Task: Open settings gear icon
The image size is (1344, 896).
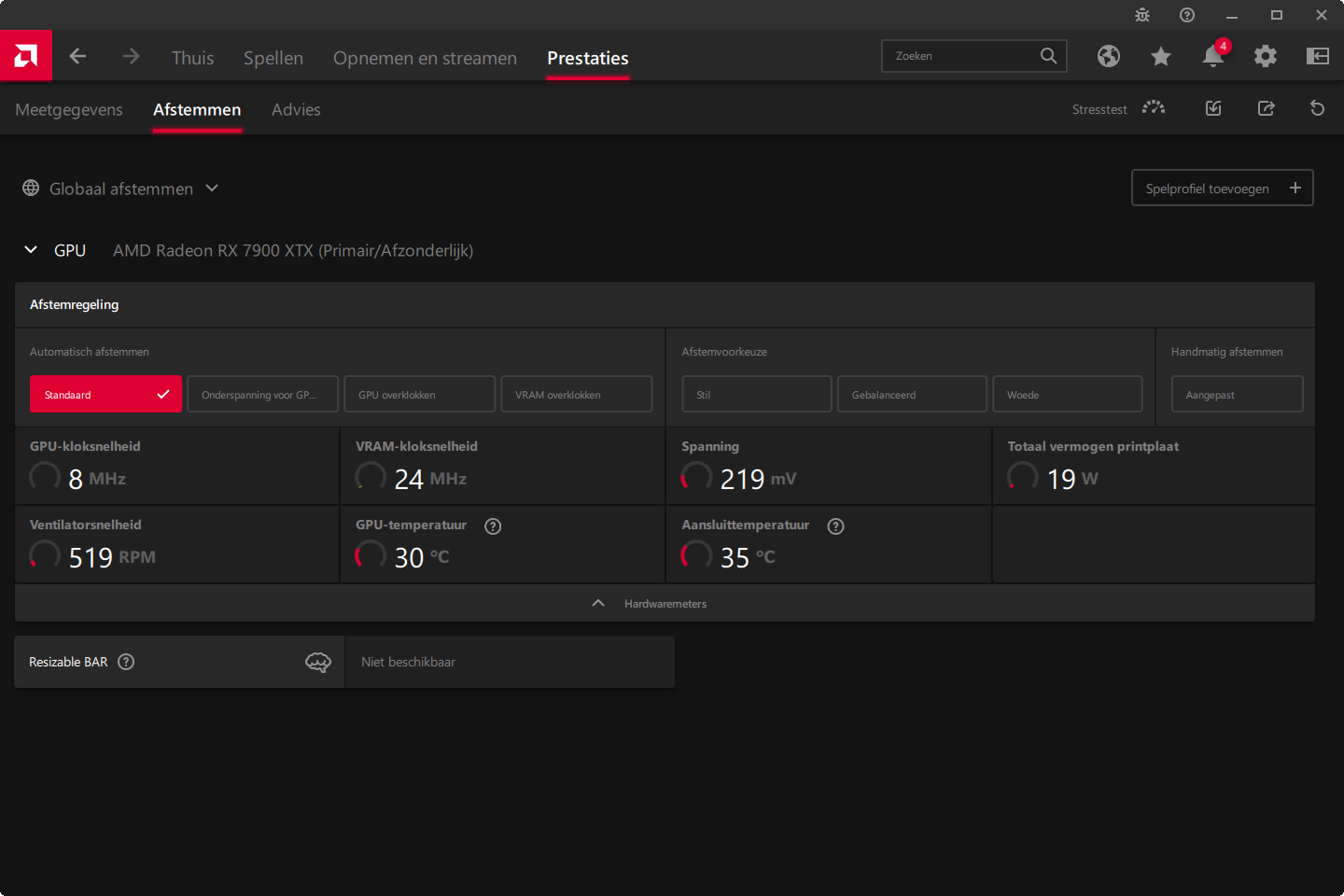Action: (x=1266, y=56)
